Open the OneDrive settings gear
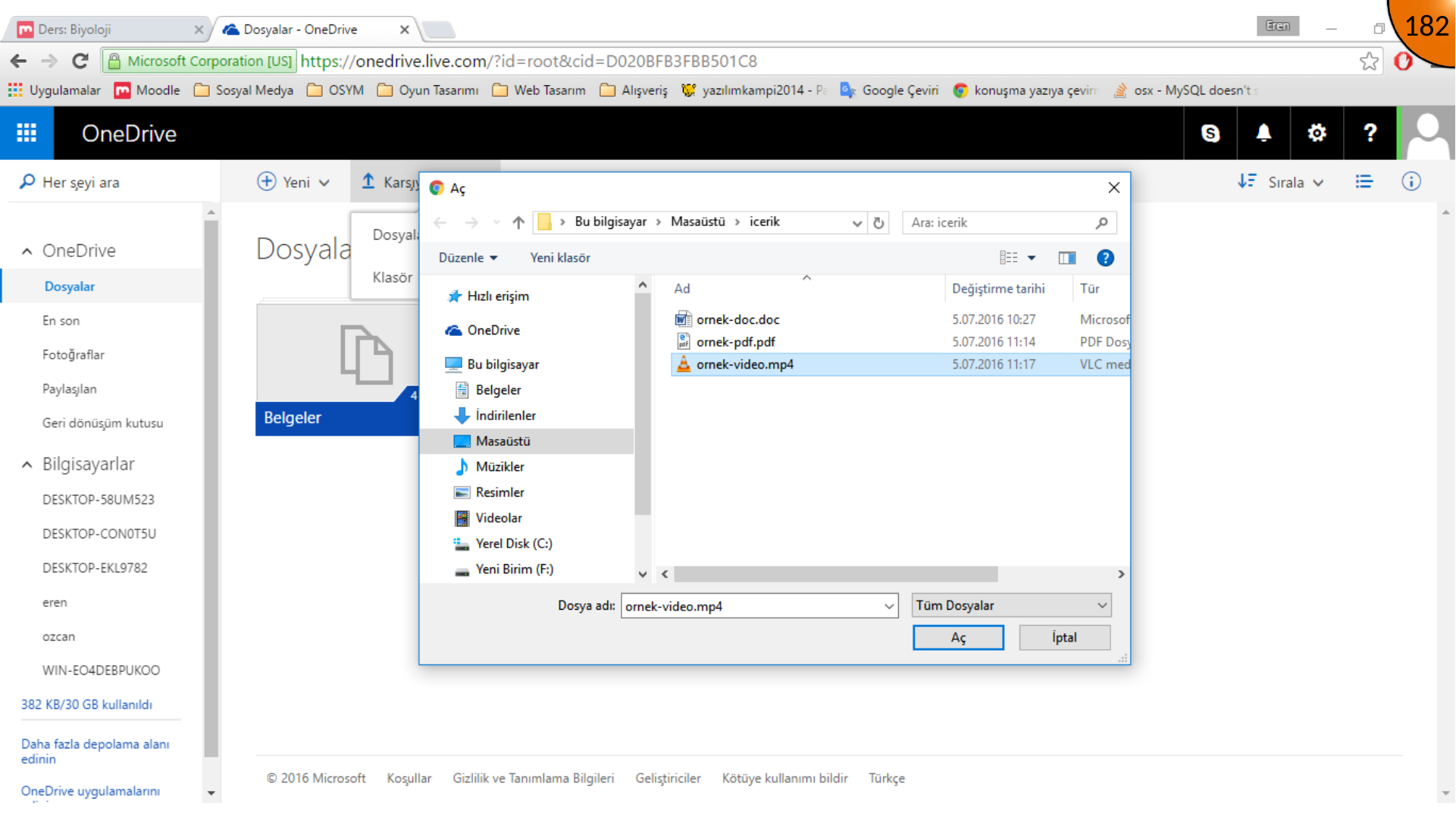Viewport: 1456px width, 819px height. [1317, 133]
